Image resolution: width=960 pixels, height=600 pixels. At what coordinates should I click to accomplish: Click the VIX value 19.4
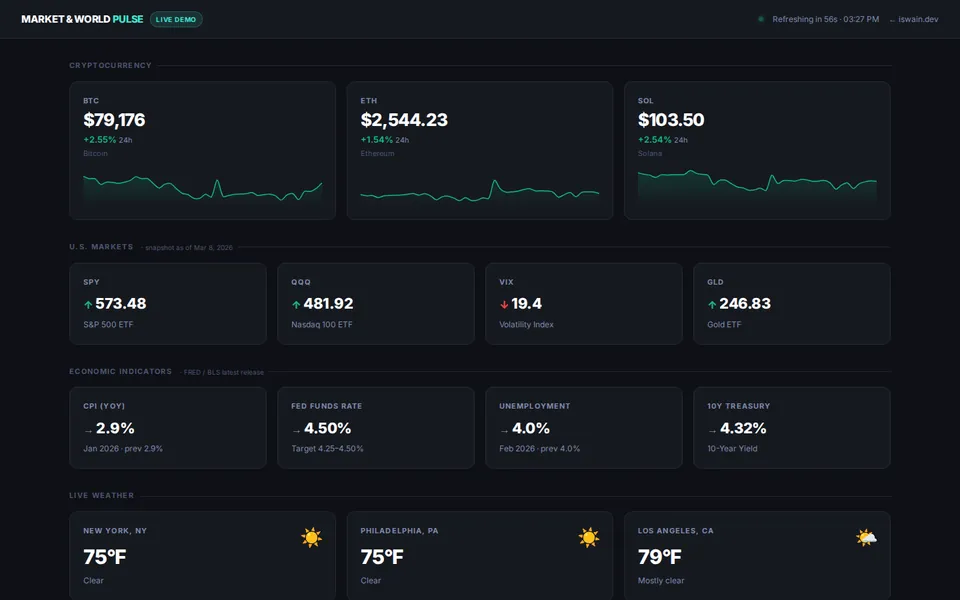pos(527,304)
